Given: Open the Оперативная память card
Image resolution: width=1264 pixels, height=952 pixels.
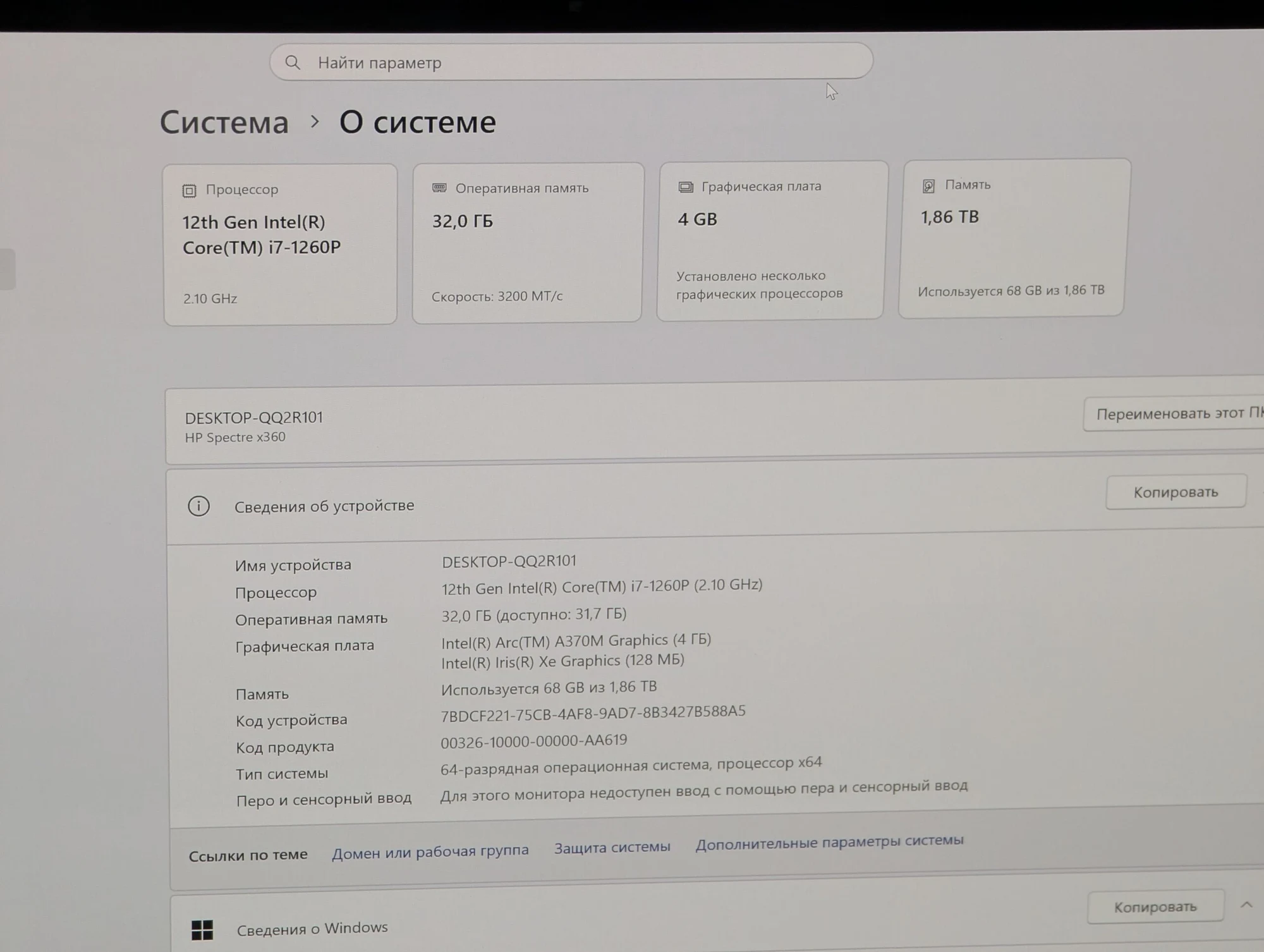Looking at the screenshot, I should pos(528,243).
